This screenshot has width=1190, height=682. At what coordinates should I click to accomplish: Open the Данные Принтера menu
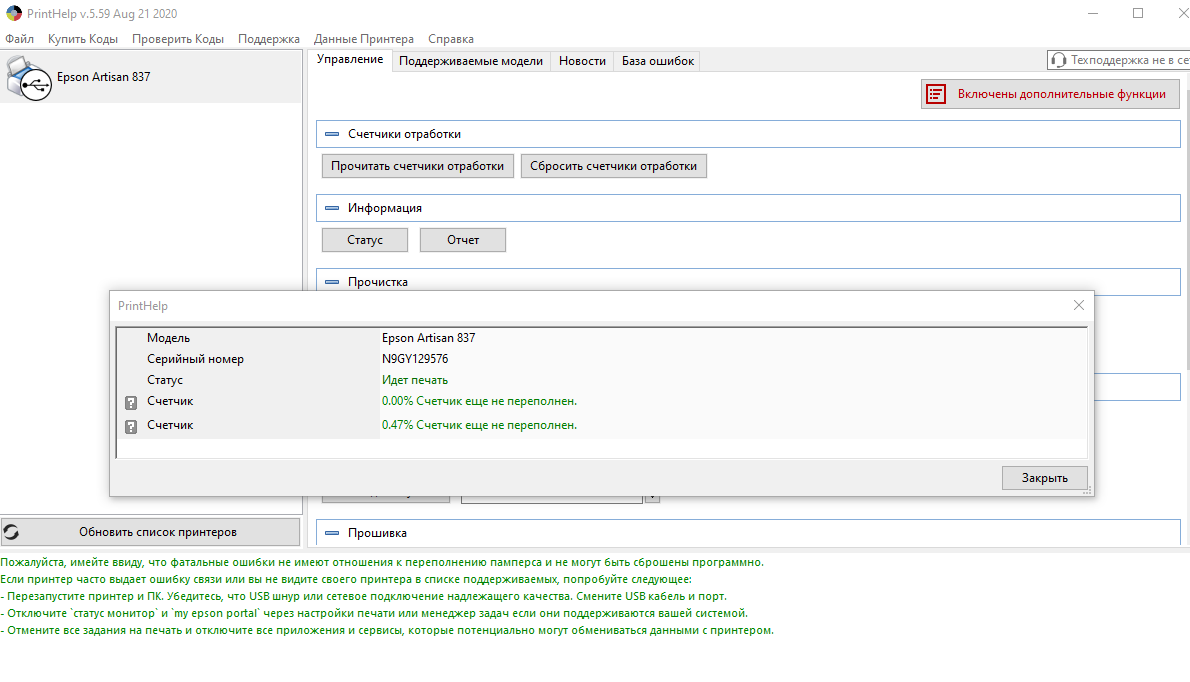363,39
